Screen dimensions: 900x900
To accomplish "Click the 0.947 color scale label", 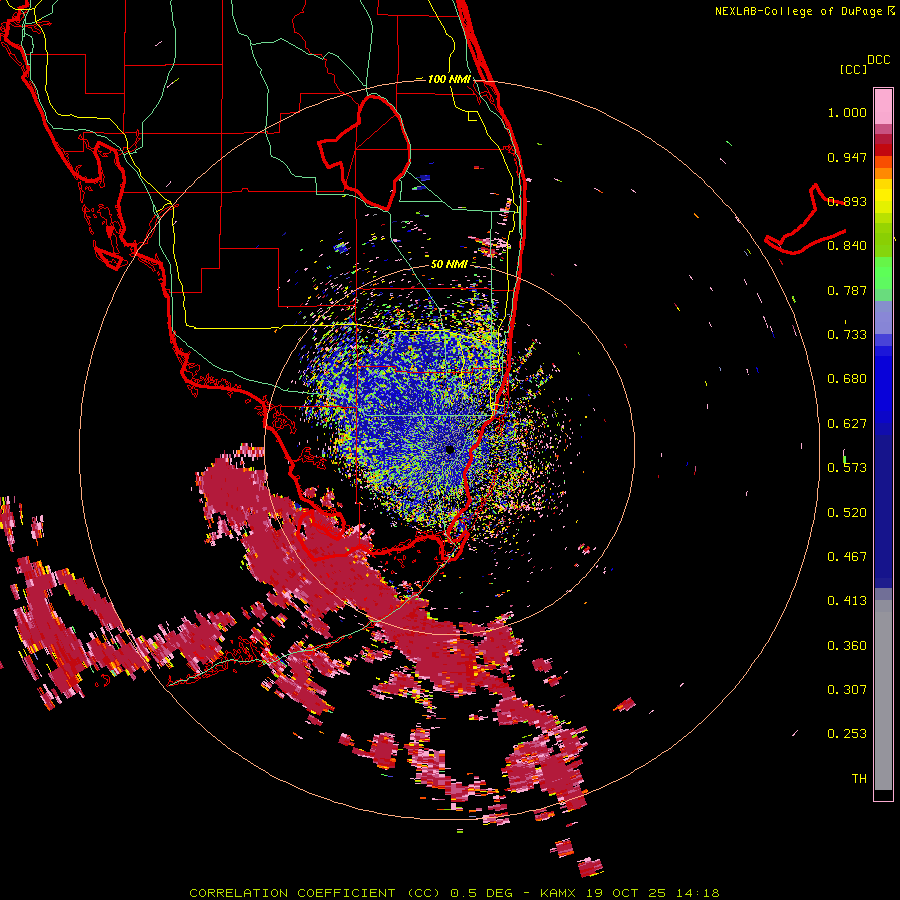I will (x=847, y=157).
